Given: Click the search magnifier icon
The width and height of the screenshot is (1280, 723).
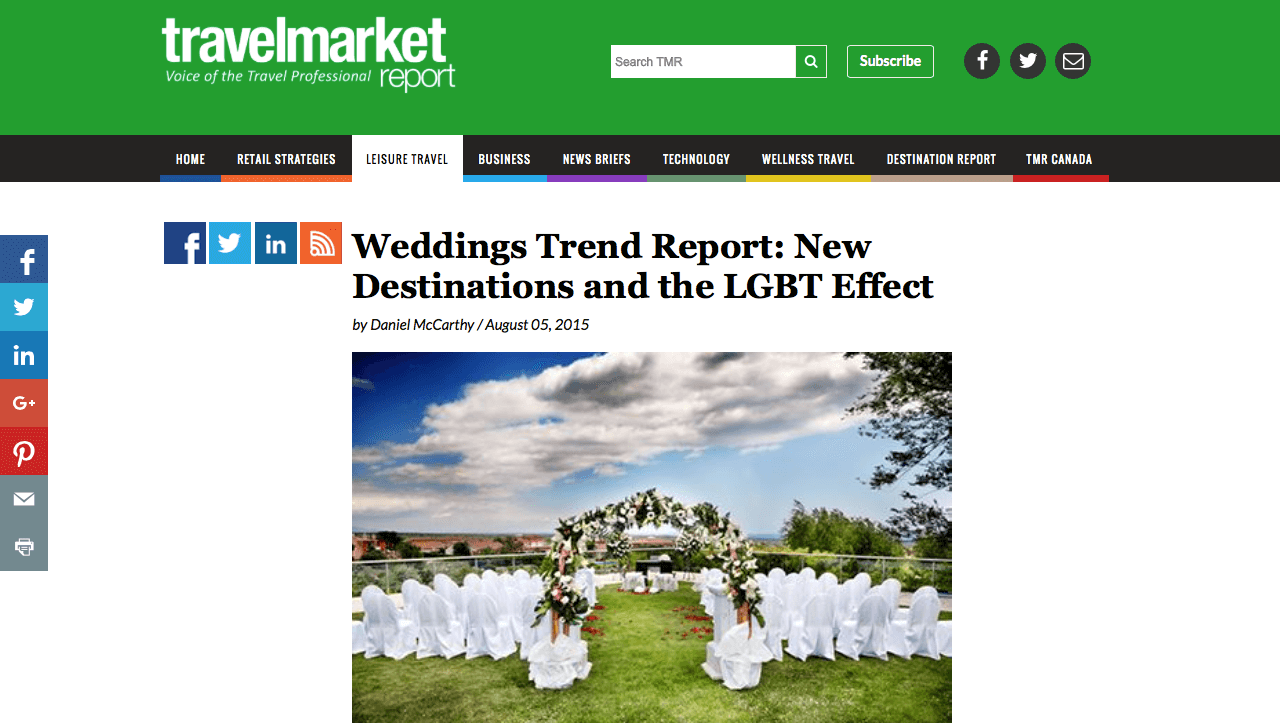Looking at the screenshot, I should click(x=811, y=61).
